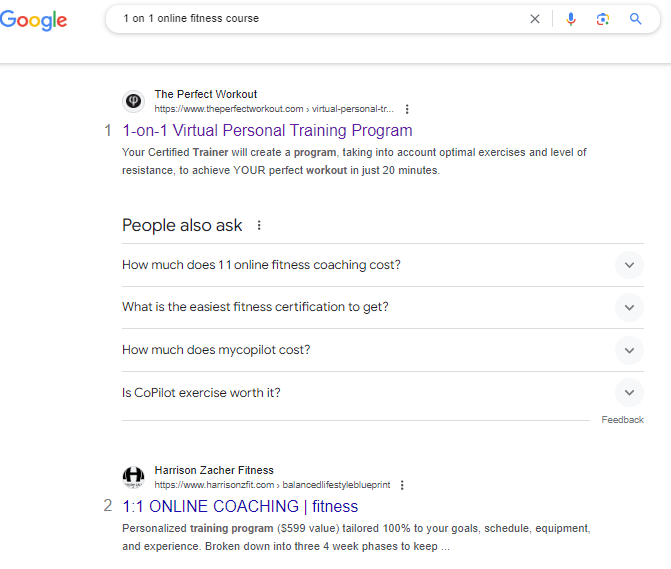Image resolution: width=671 pixels, height=569 pixels.
Task: Click Harrison Zacher Fitness site favicon
Action: pyautogui.click(x=134, y=477)
